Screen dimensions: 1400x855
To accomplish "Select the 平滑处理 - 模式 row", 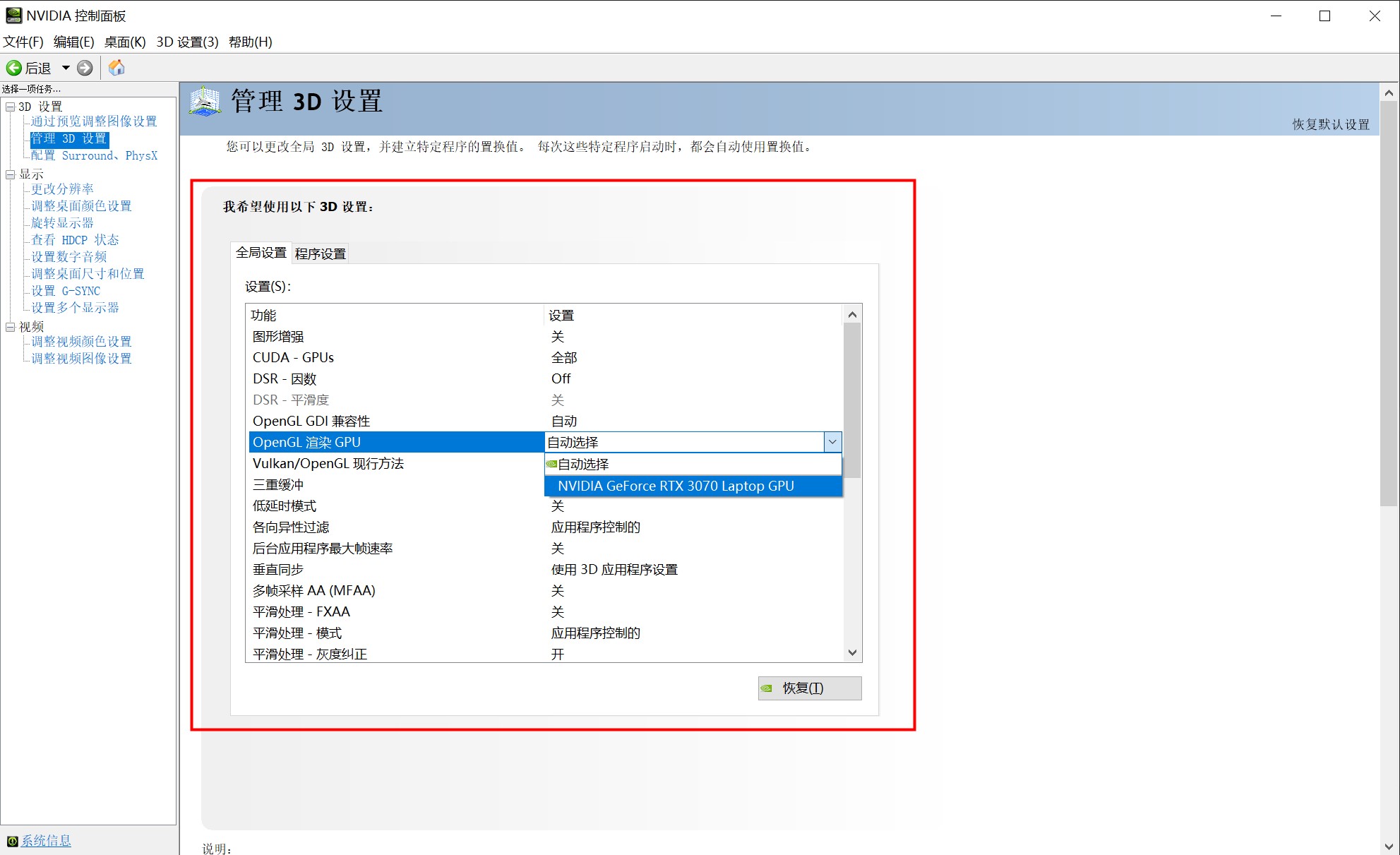I will pyautogui.click(x=544, y=633).
